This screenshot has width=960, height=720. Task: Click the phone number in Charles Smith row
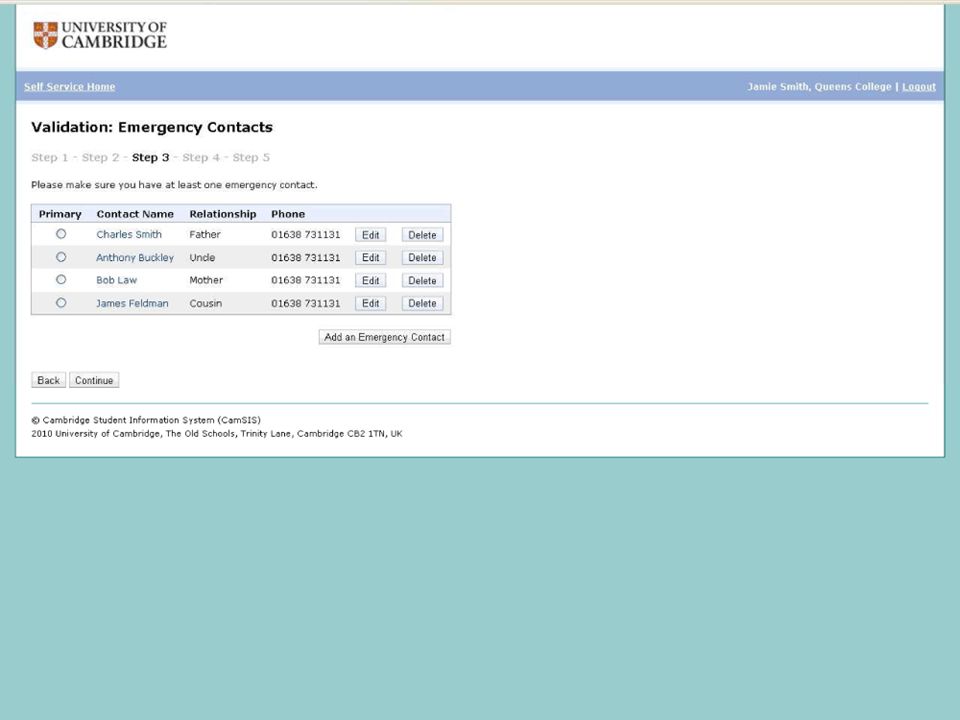pos(306,234)
